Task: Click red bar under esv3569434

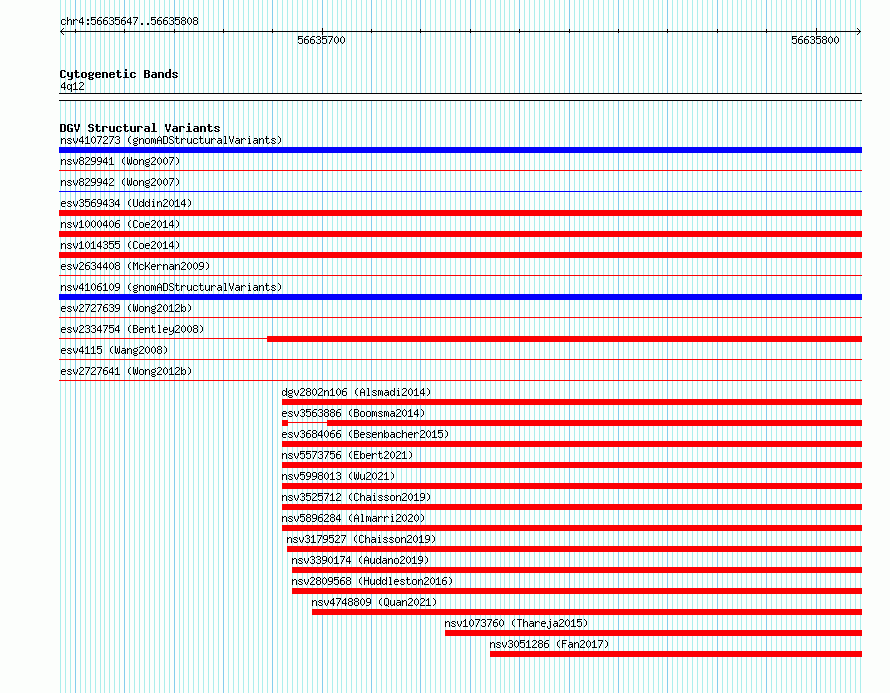Action: pos(460,213)
